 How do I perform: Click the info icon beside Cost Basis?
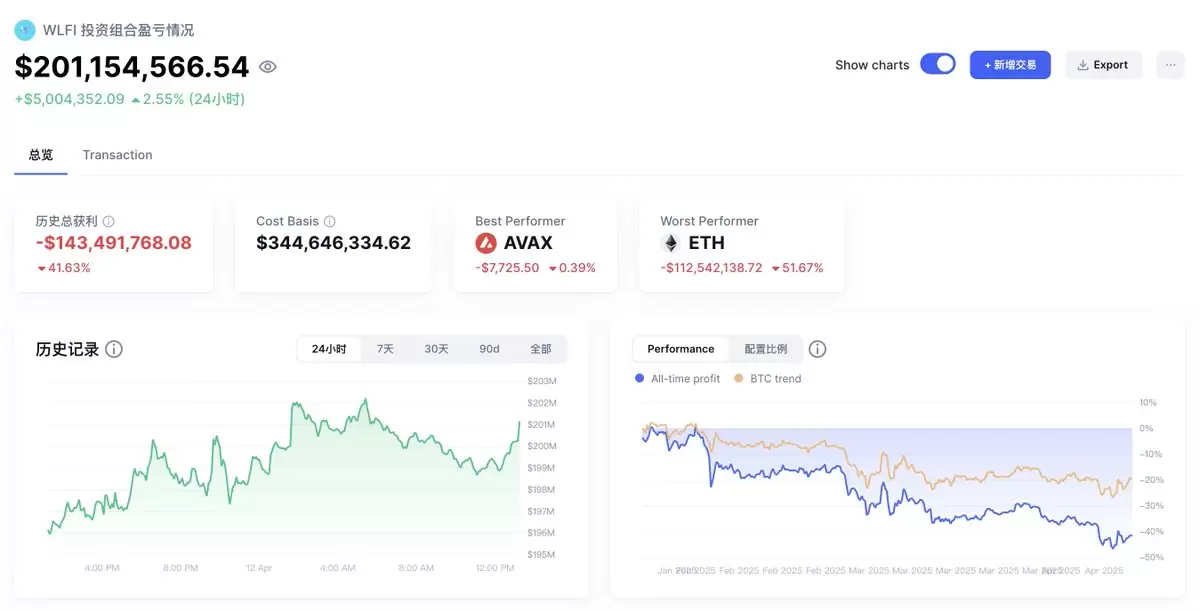pyautogui.click(x=330, y=221)
